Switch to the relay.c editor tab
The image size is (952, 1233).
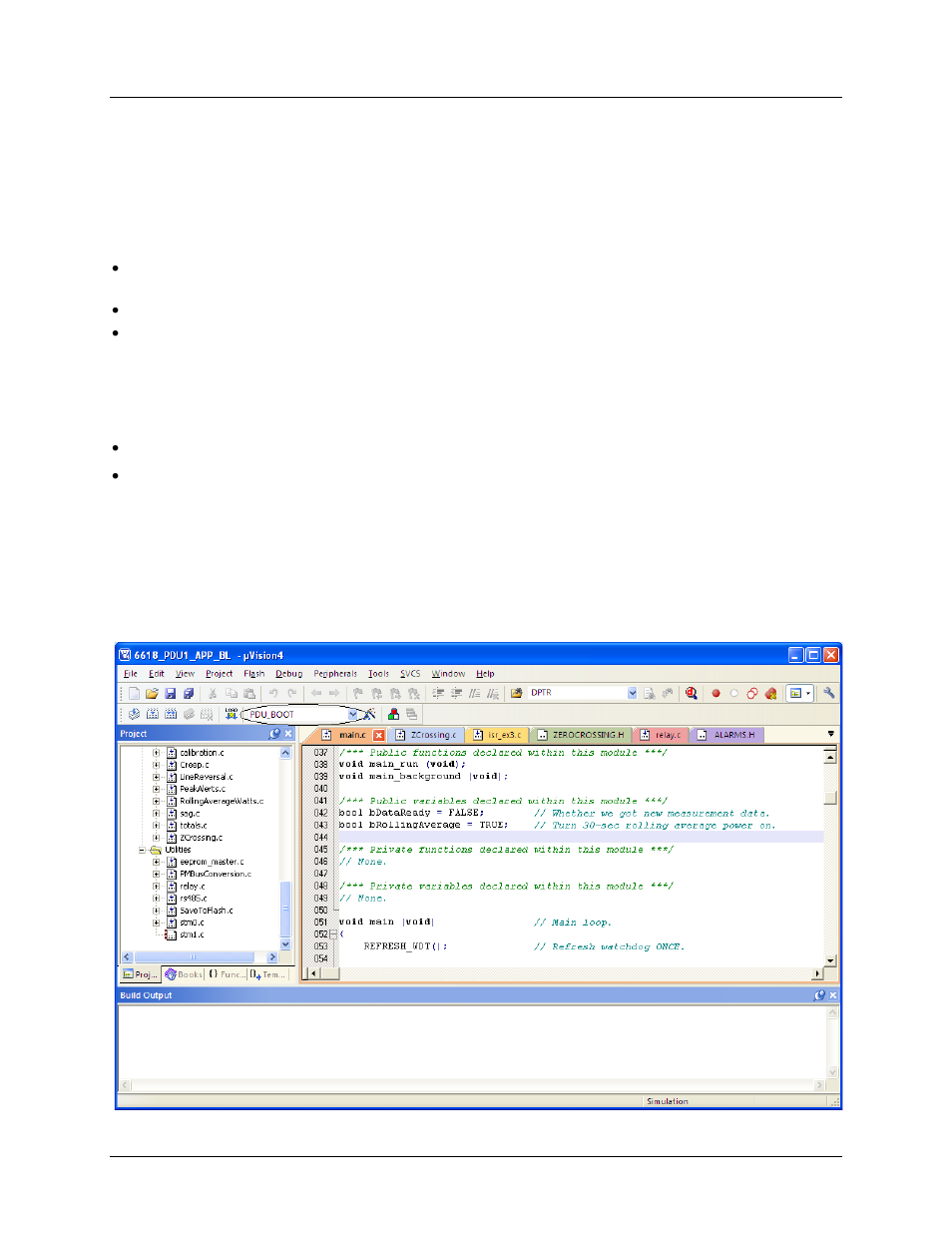(x=661, y=735)
